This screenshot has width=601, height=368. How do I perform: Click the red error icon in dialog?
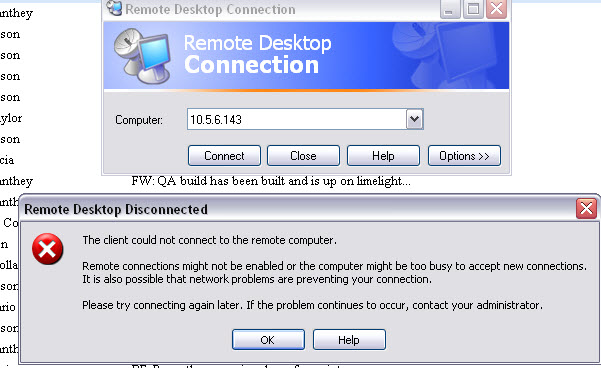pyautogui.click(x=48, y=249)
